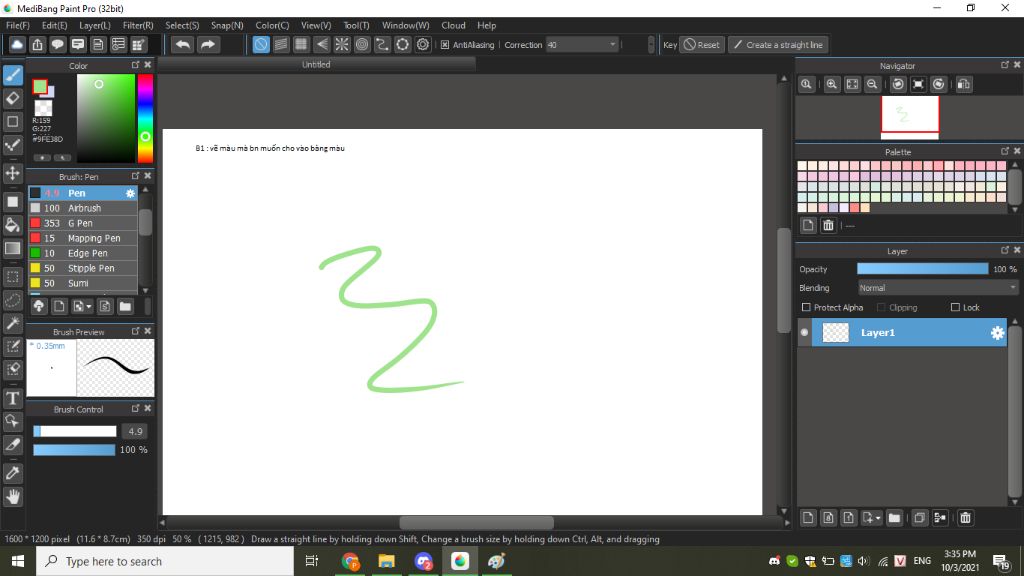The image size is (1024, 576).
Task: Click the Redo arrow icon
Action: pyautogui.click(x=208, y=44)
